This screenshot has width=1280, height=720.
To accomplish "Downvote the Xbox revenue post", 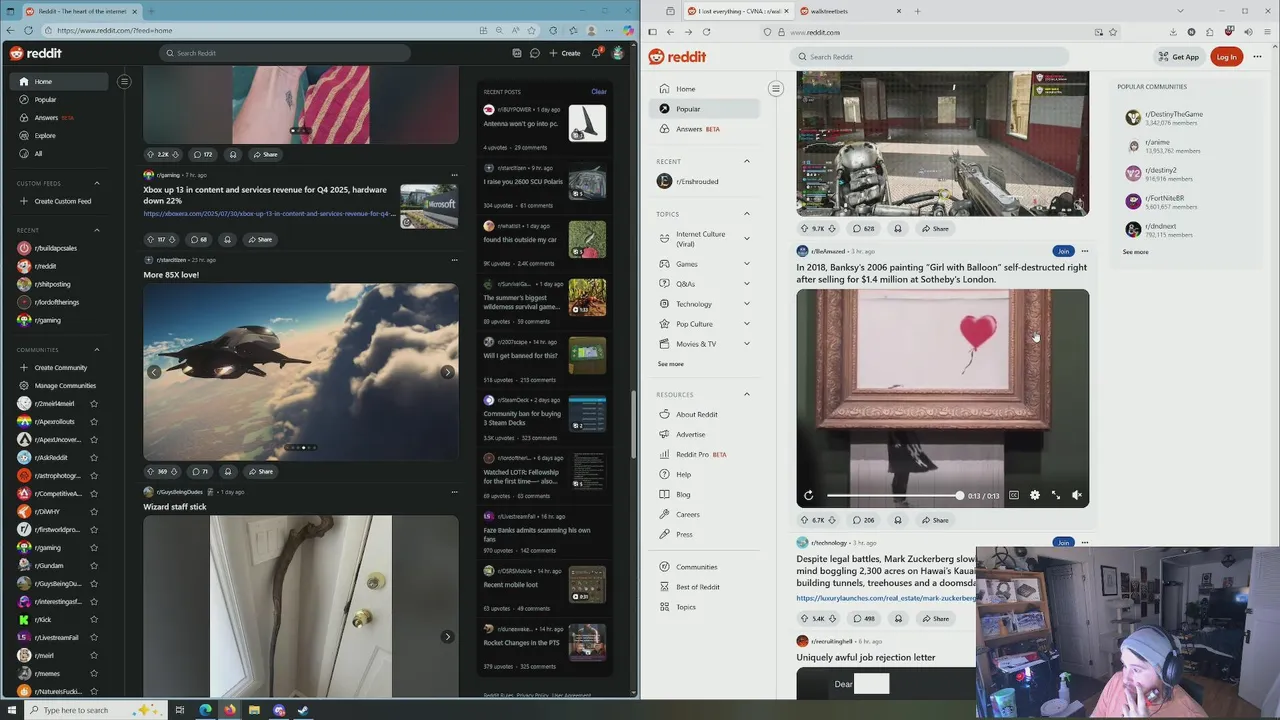I will (174, 239).
